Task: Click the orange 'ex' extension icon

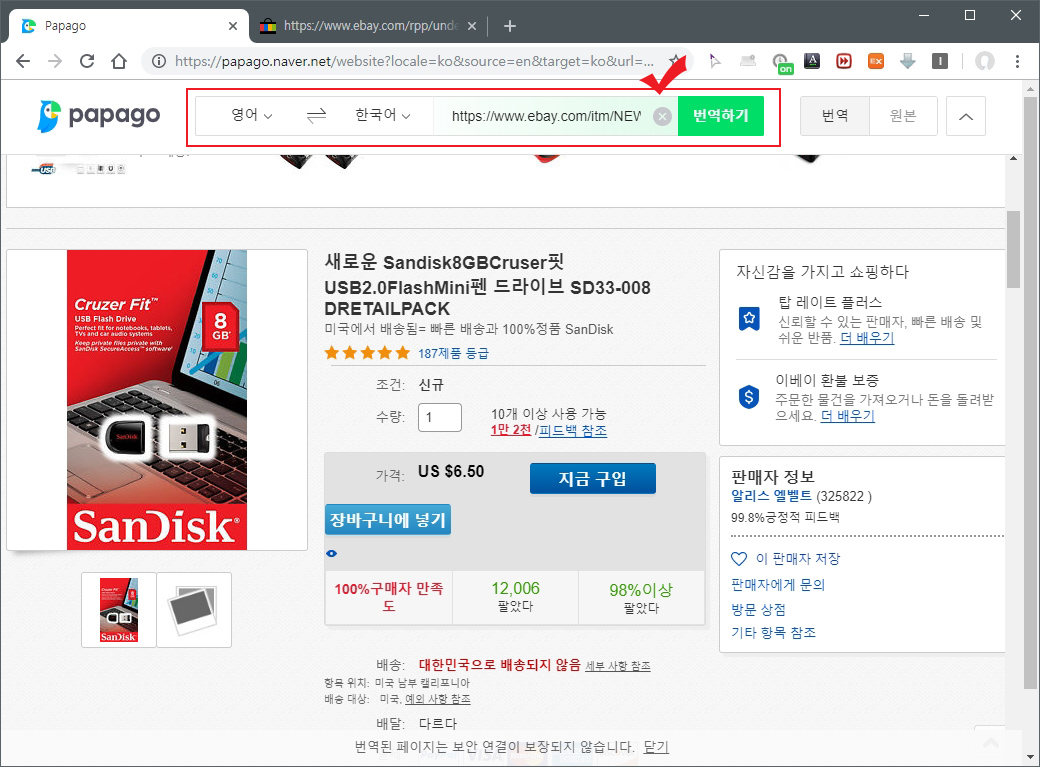Action: (876, 61)
